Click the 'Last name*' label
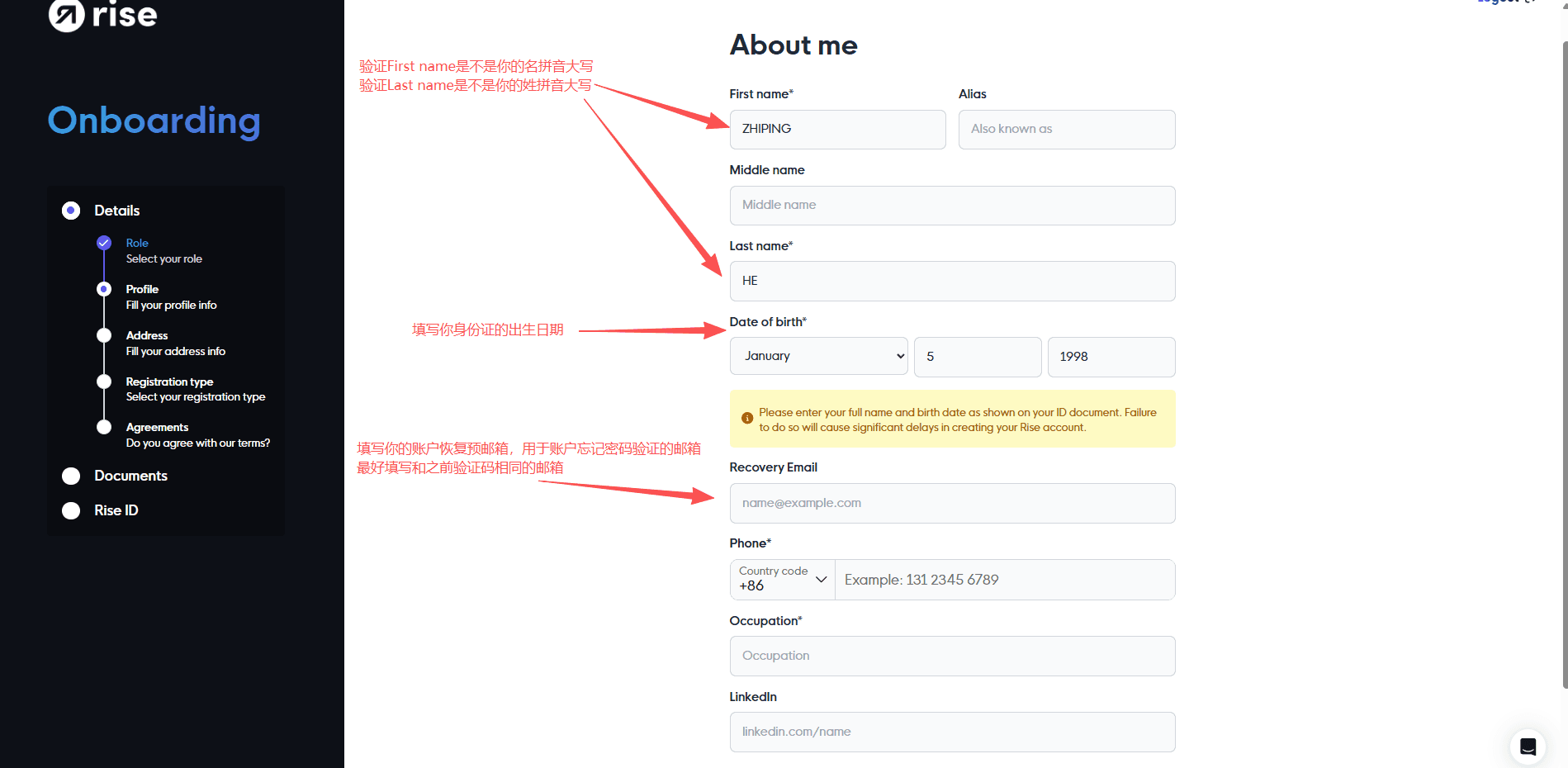This screenshot has height=768, width=1568. click(x=761, y=246)
